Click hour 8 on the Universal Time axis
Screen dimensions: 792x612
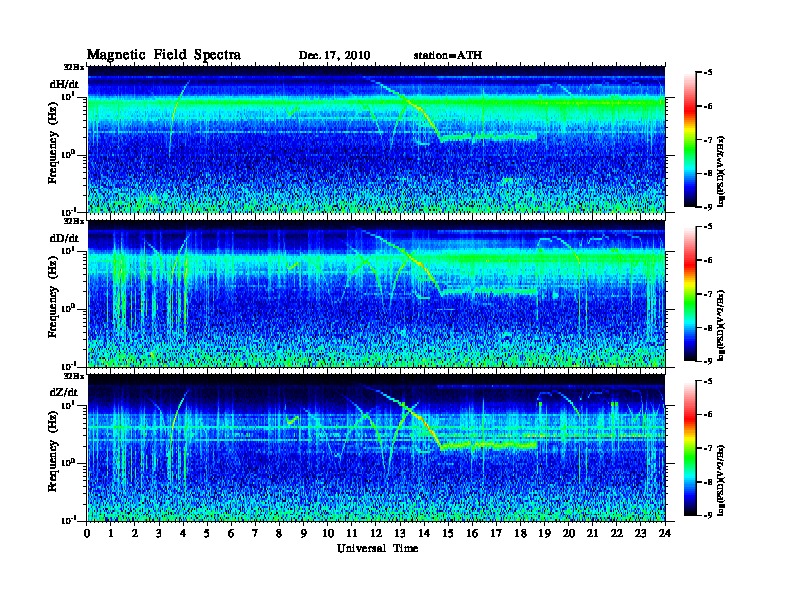[x=279, y=533]
